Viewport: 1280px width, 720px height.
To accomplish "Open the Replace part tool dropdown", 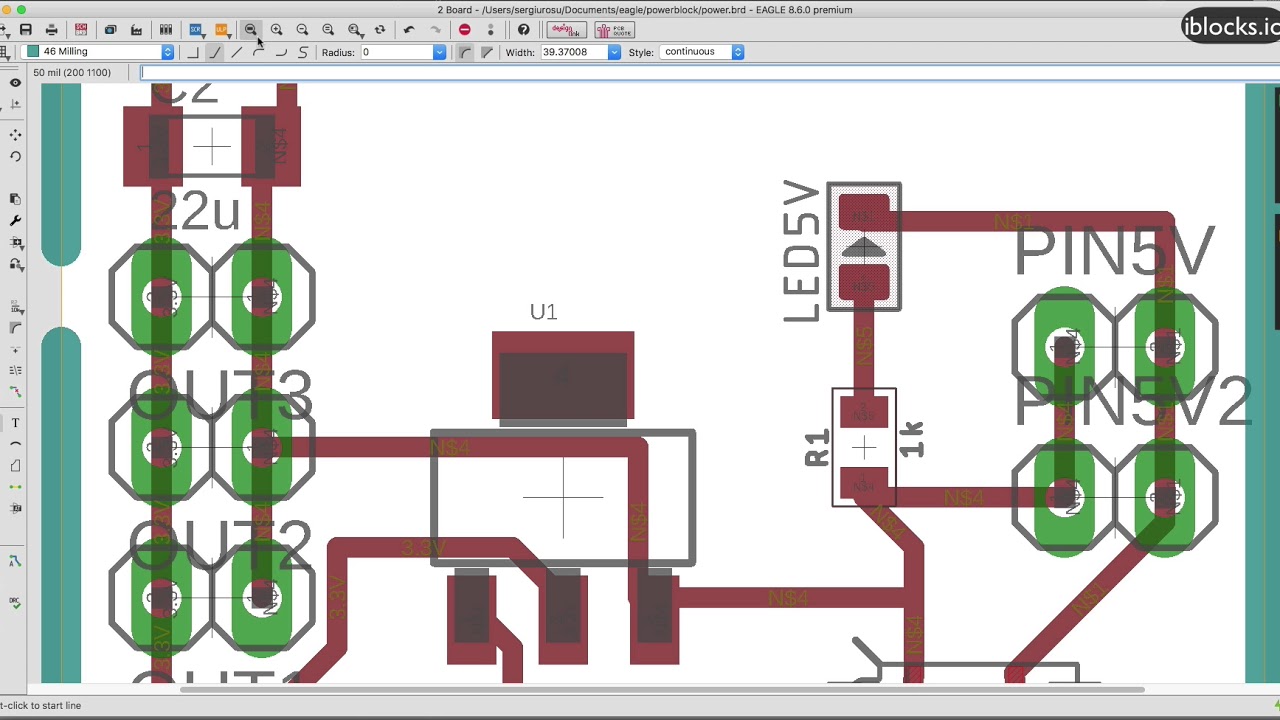I will pos(16,243).
